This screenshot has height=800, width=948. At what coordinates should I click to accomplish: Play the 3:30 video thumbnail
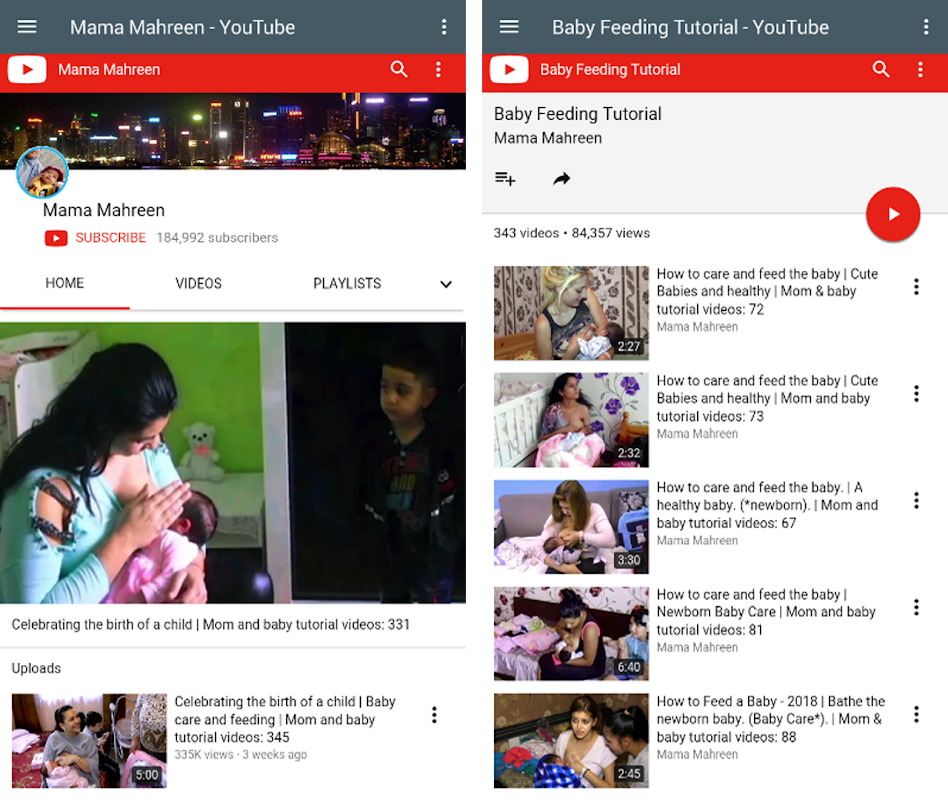[571, 527]
